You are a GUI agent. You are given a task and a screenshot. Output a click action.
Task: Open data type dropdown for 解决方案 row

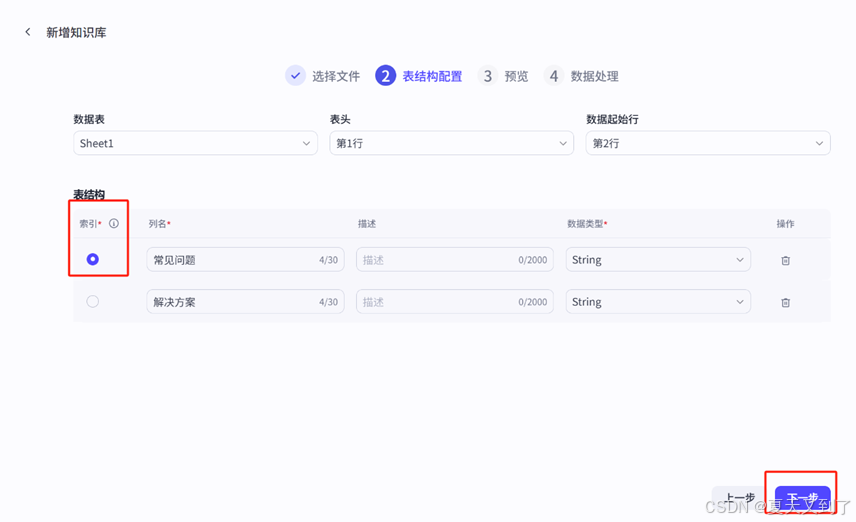658,302
